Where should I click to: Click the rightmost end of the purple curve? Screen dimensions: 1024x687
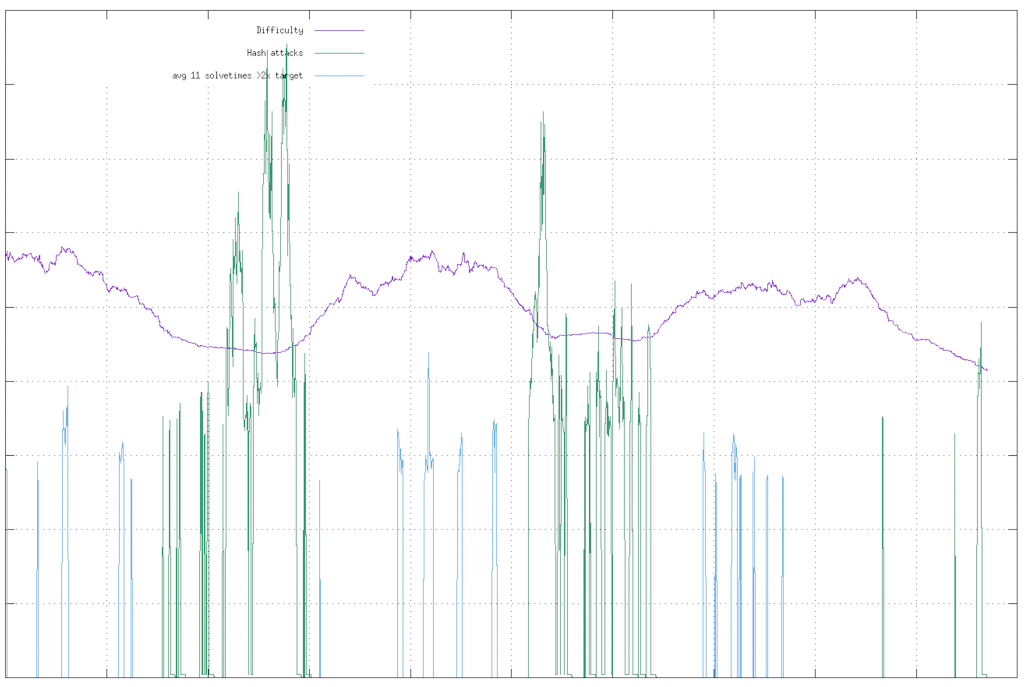click(985, 372)
